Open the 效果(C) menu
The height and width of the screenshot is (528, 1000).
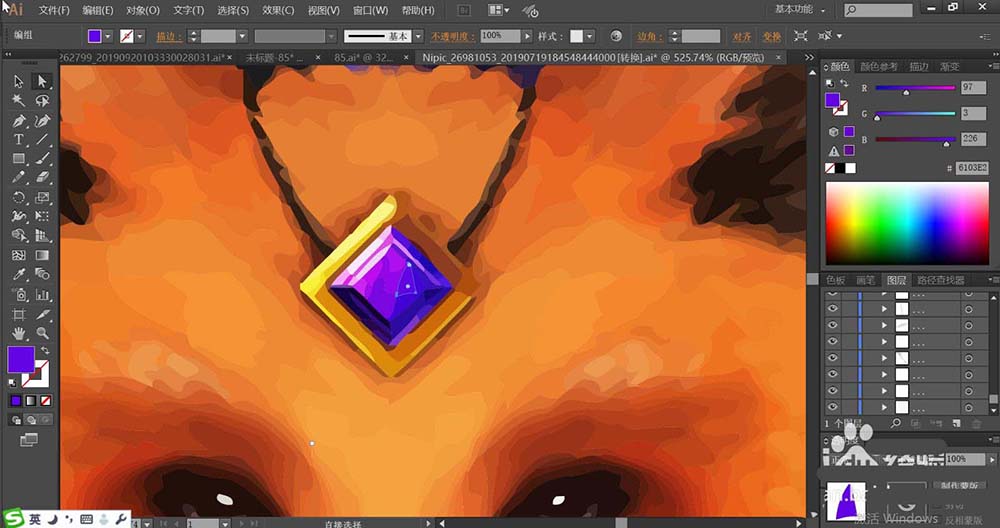pos(279,10)
